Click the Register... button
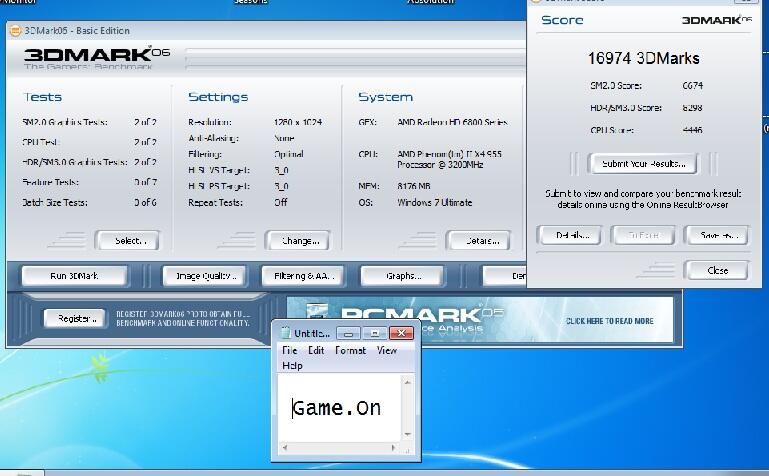This screenshot has width=769, height=476. [x=75, y=319]
